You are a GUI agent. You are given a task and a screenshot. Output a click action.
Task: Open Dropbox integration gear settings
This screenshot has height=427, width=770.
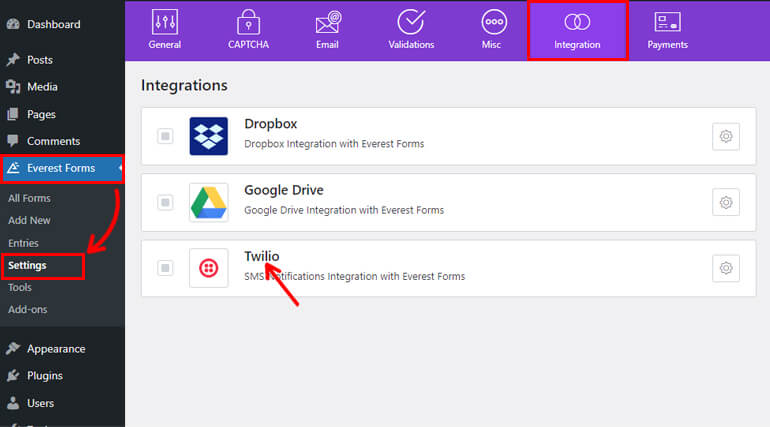[x=726, y=136]
